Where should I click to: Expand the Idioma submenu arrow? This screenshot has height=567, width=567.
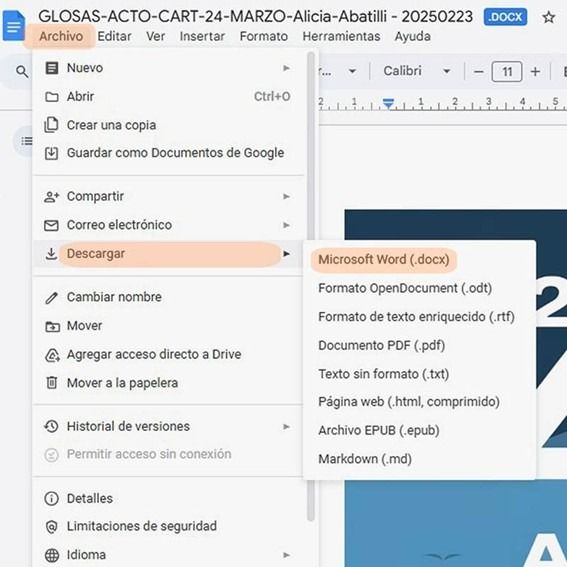click(286, 555)
